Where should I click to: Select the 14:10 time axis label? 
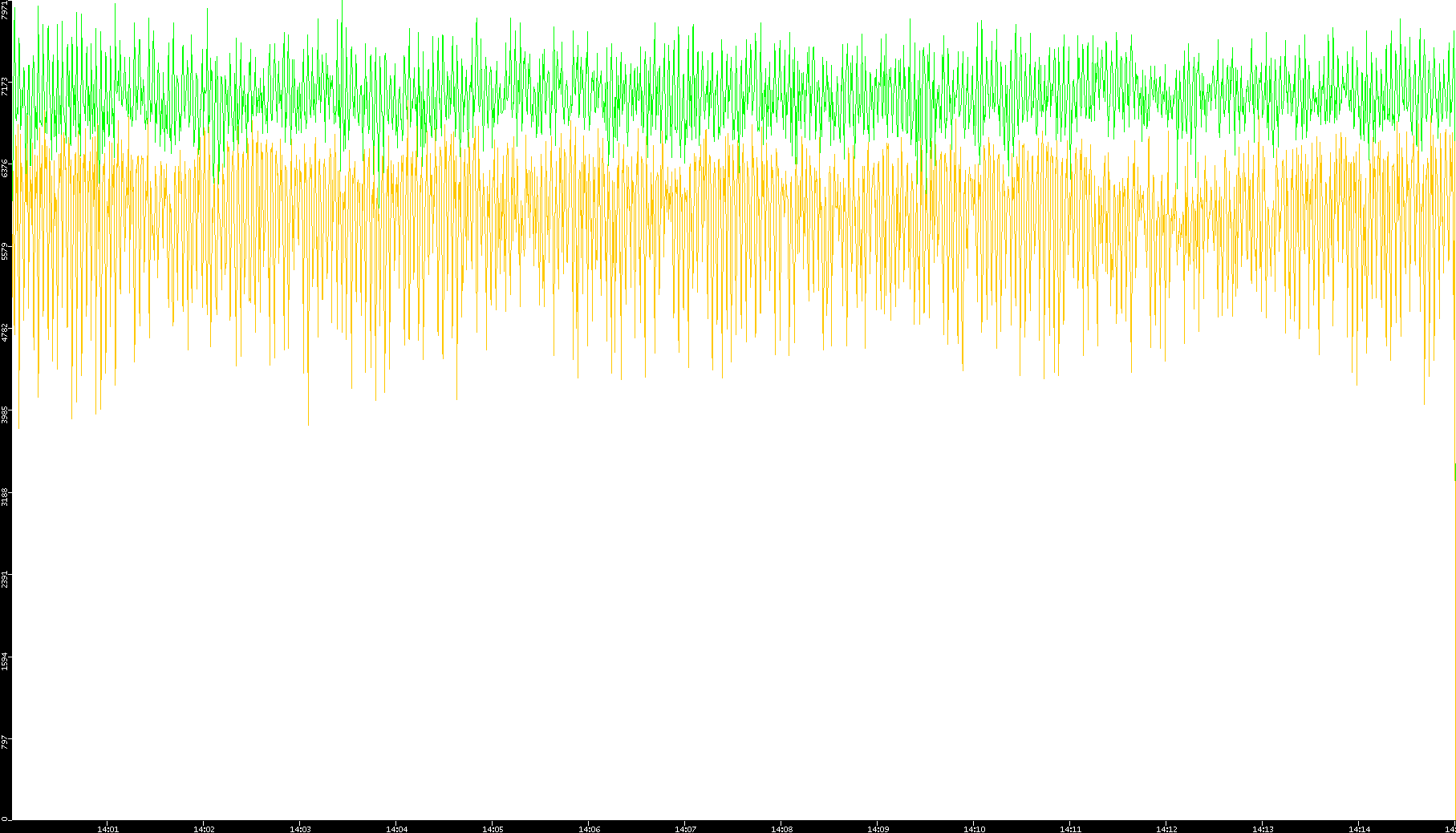[x=974, y=829]
